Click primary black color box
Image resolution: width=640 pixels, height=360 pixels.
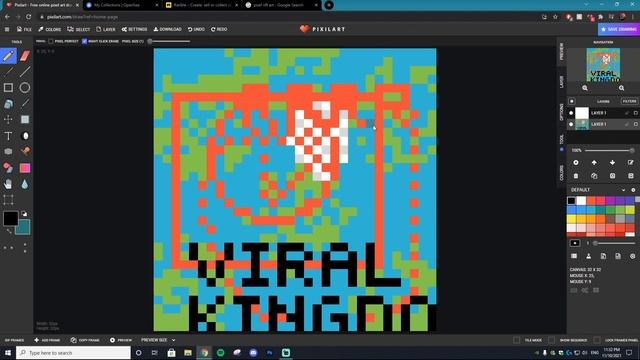[10, 218]
